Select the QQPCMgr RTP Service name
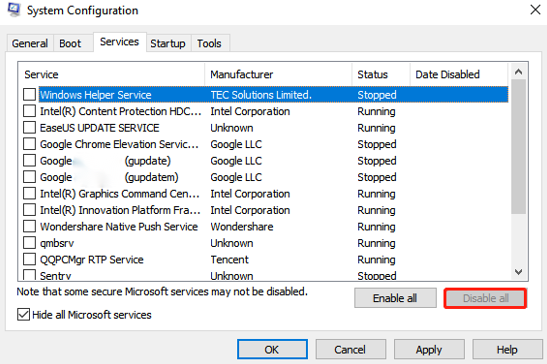Screen dimensions: 547x364 click(x=91, y=260)
